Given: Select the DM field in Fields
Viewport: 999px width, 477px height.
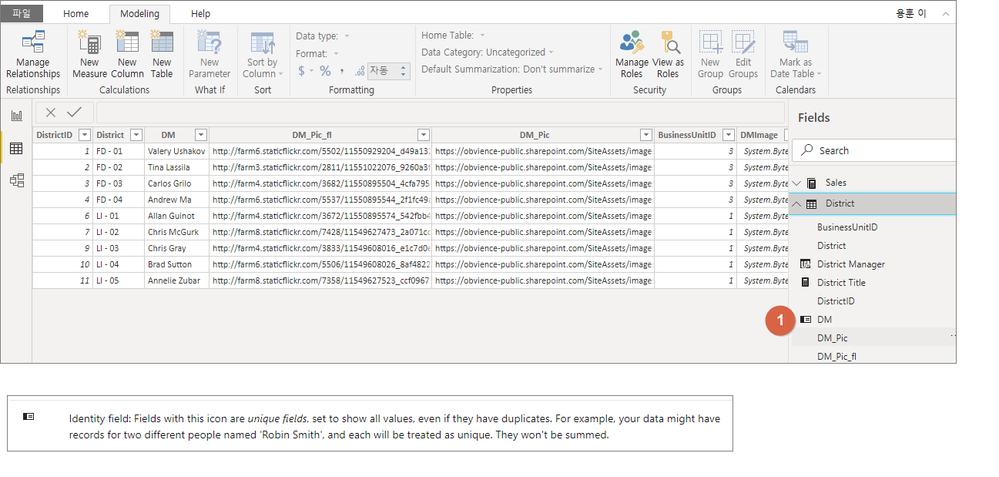Looking at the screenshot, I should [x=824, y=319].
